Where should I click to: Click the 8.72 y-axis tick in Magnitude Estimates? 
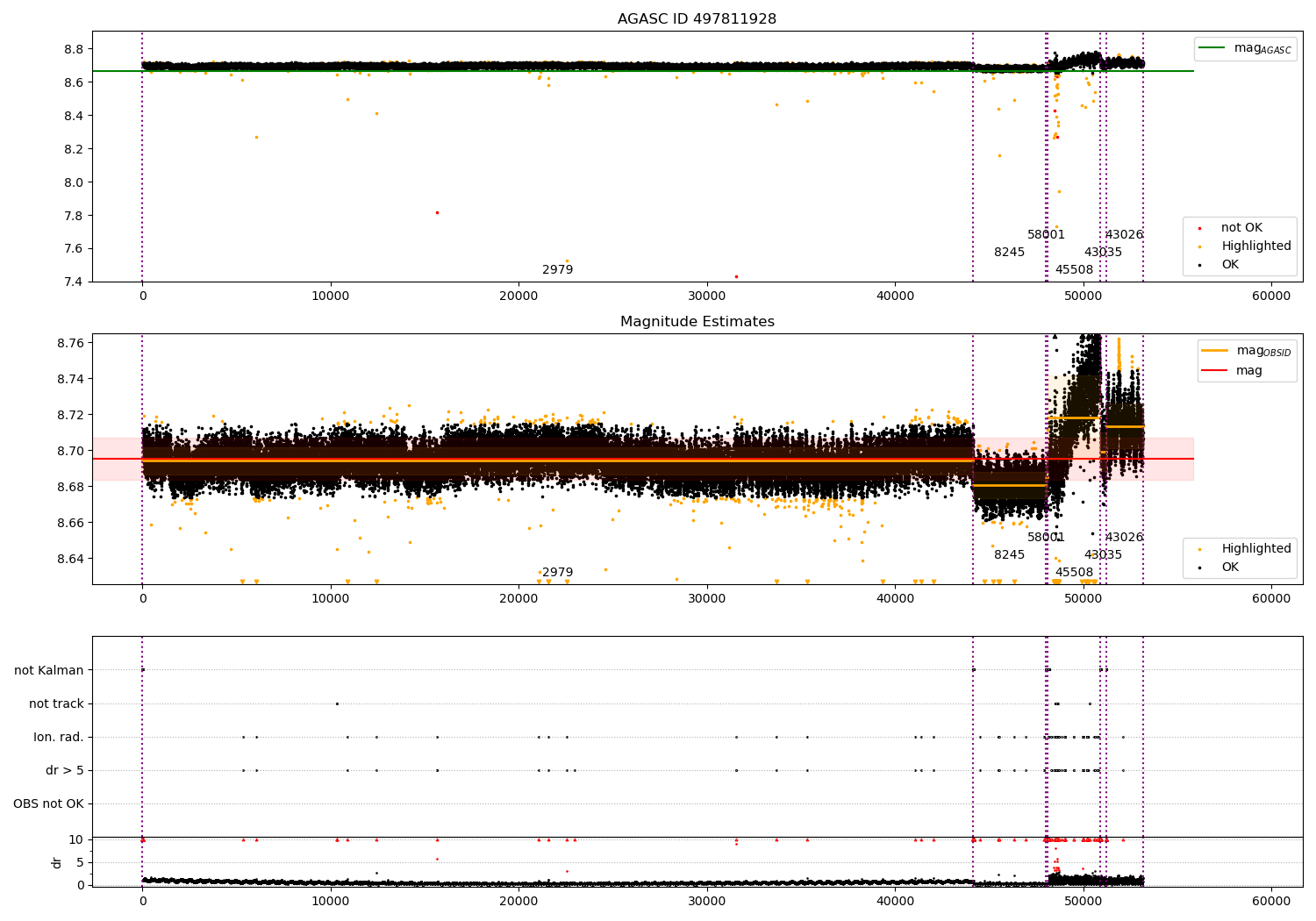70,416
